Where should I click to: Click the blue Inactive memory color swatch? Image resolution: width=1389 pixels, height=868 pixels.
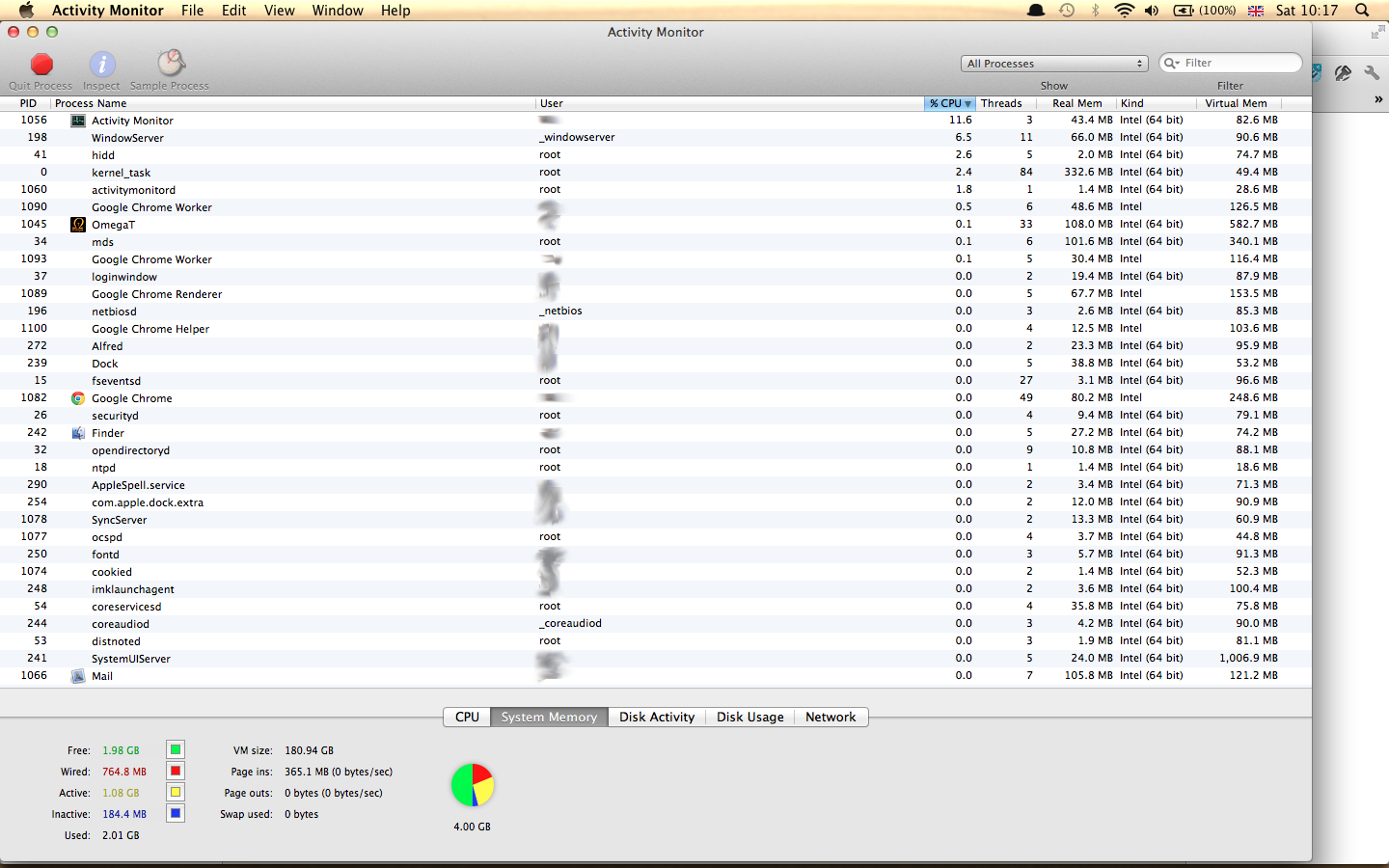coord(176,813)
